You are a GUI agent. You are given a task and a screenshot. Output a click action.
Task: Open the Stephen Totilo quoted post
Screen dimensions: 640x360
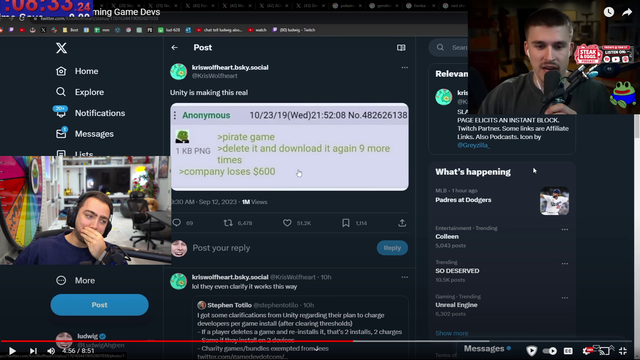[300, 327]
